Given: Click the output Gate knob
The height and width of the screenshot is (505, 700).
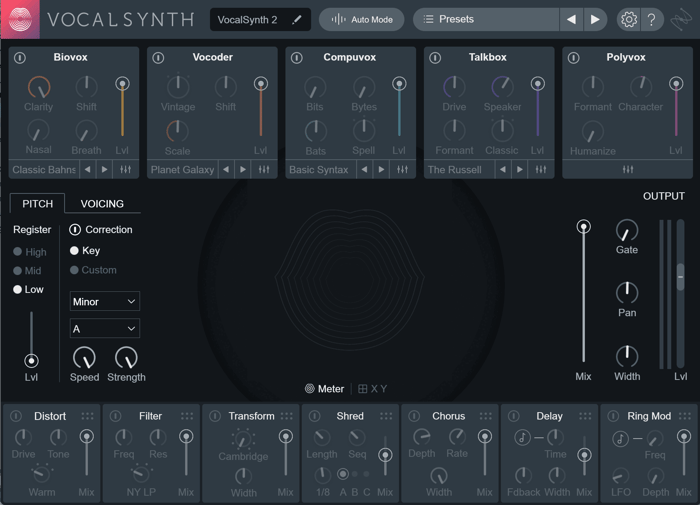Looking at the screenshot, I should (x=627, y=231).
